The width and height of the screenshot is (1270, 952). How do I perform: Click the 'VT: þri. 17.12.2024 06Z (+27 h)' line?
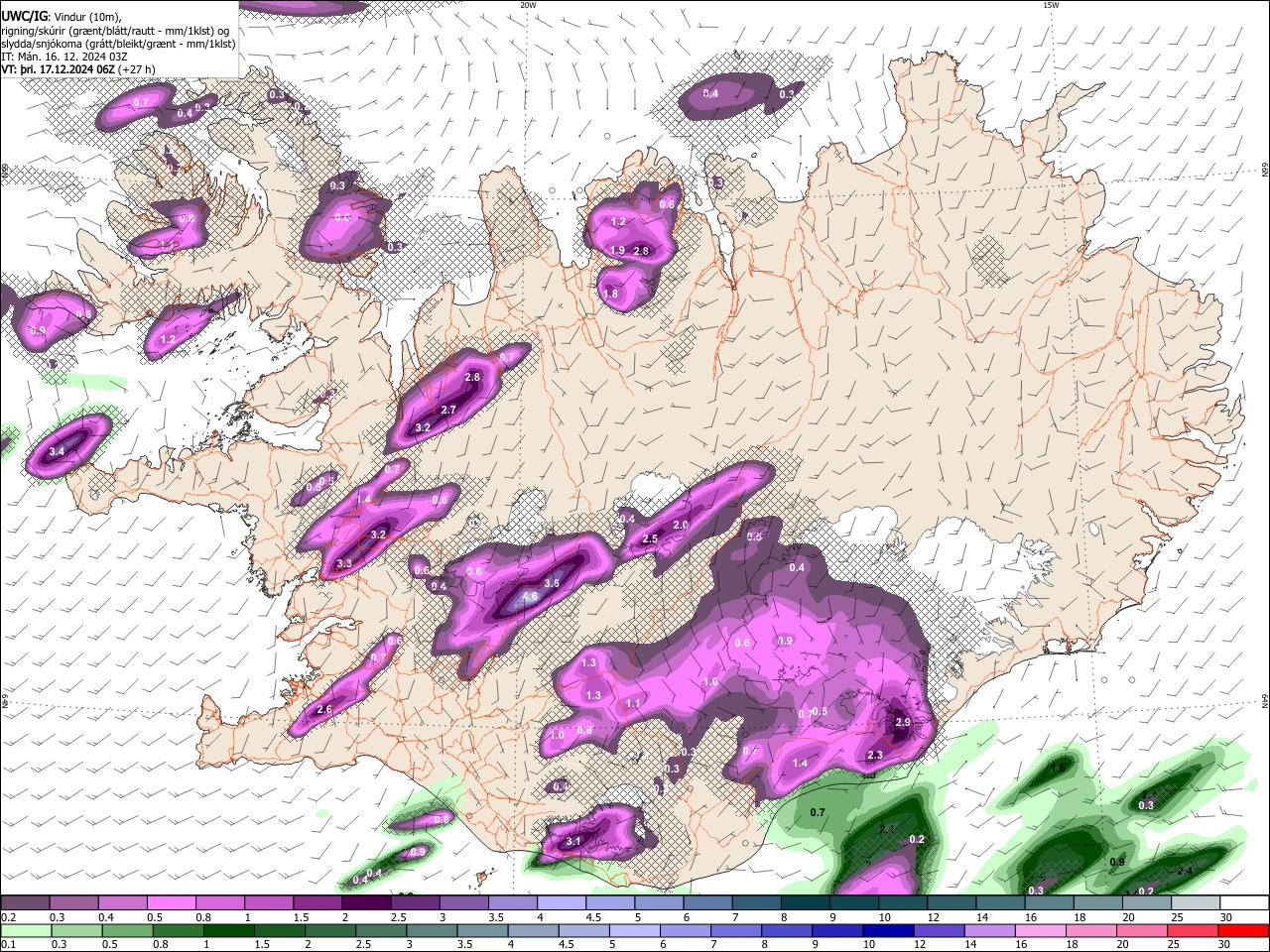(x=78, y=69)
